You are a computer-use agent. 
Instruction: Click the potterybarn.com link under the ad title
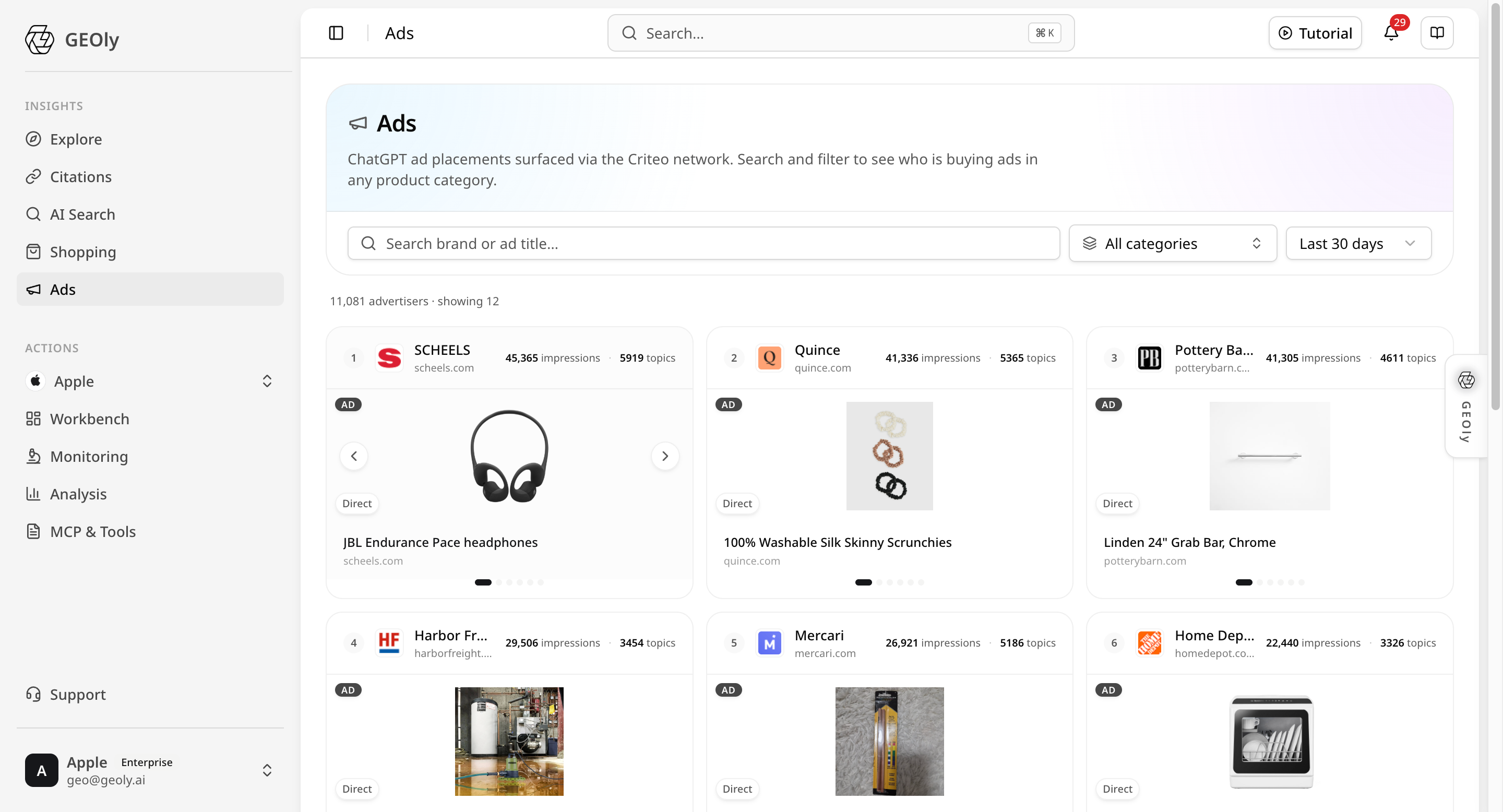click(x=1145, y=560)
